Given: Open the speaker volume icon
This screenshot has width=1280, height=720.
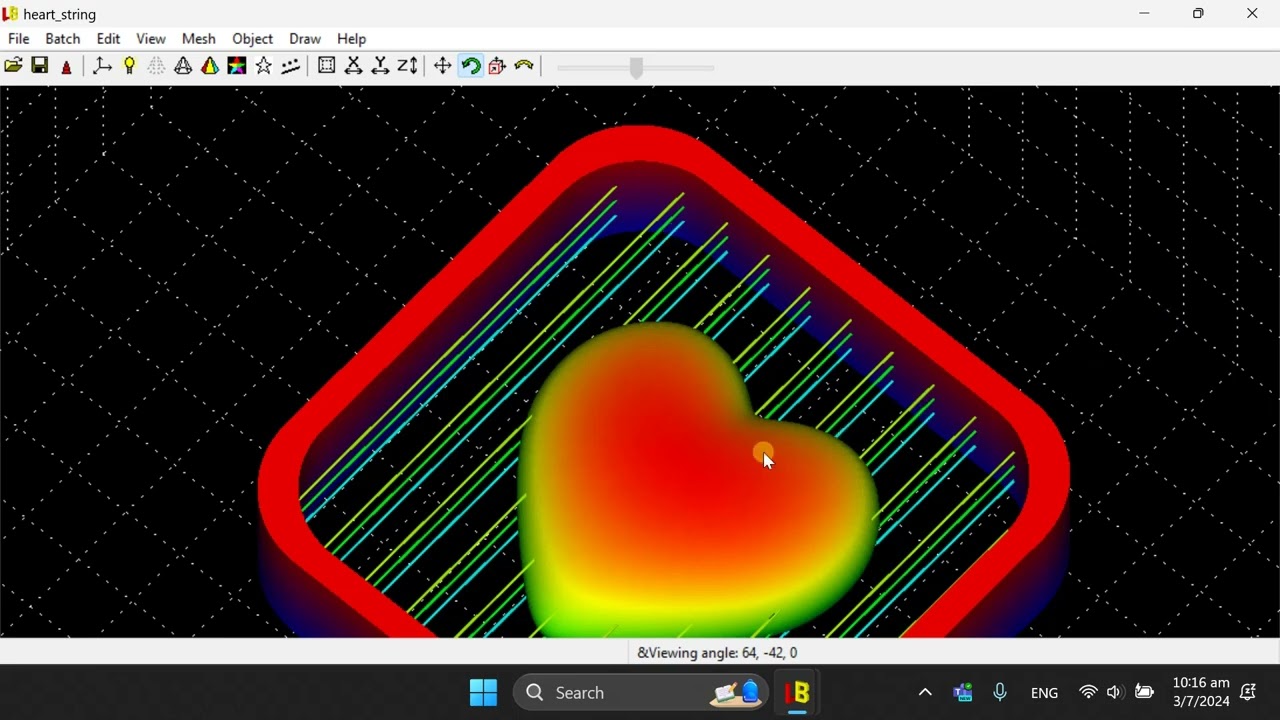Looking at the screenshot, I should (x=1115, y=692).
